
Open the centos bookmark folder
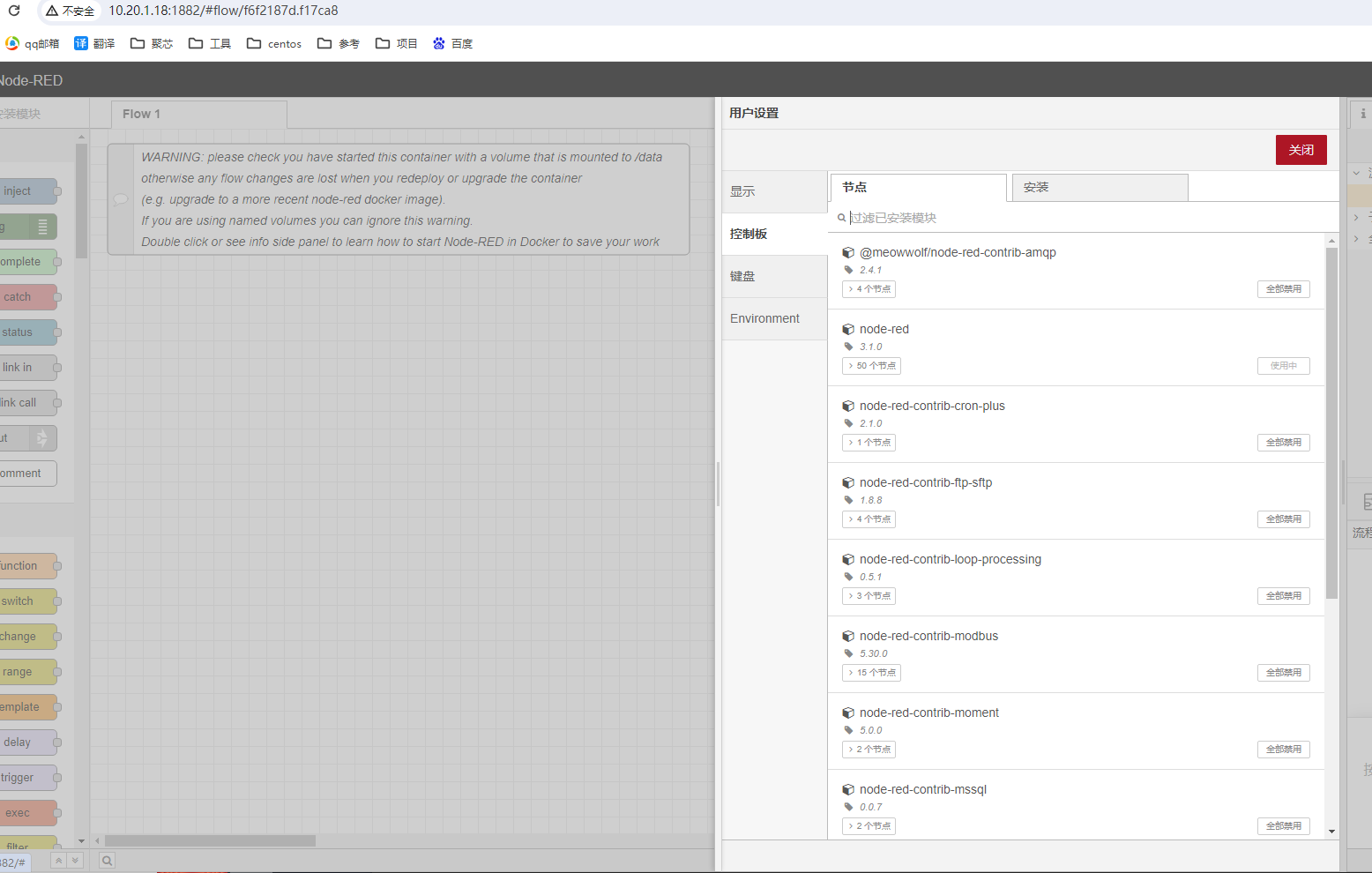point(274,43)
